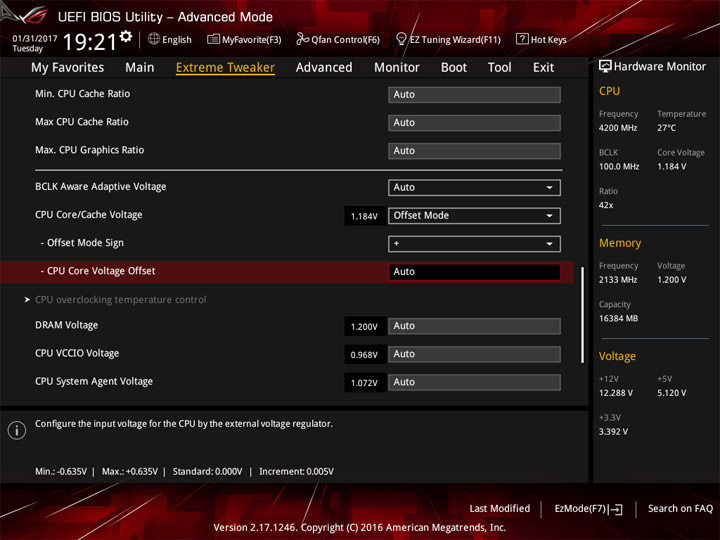
Task: Switch to the Boot tab
Action: [454, 68]
